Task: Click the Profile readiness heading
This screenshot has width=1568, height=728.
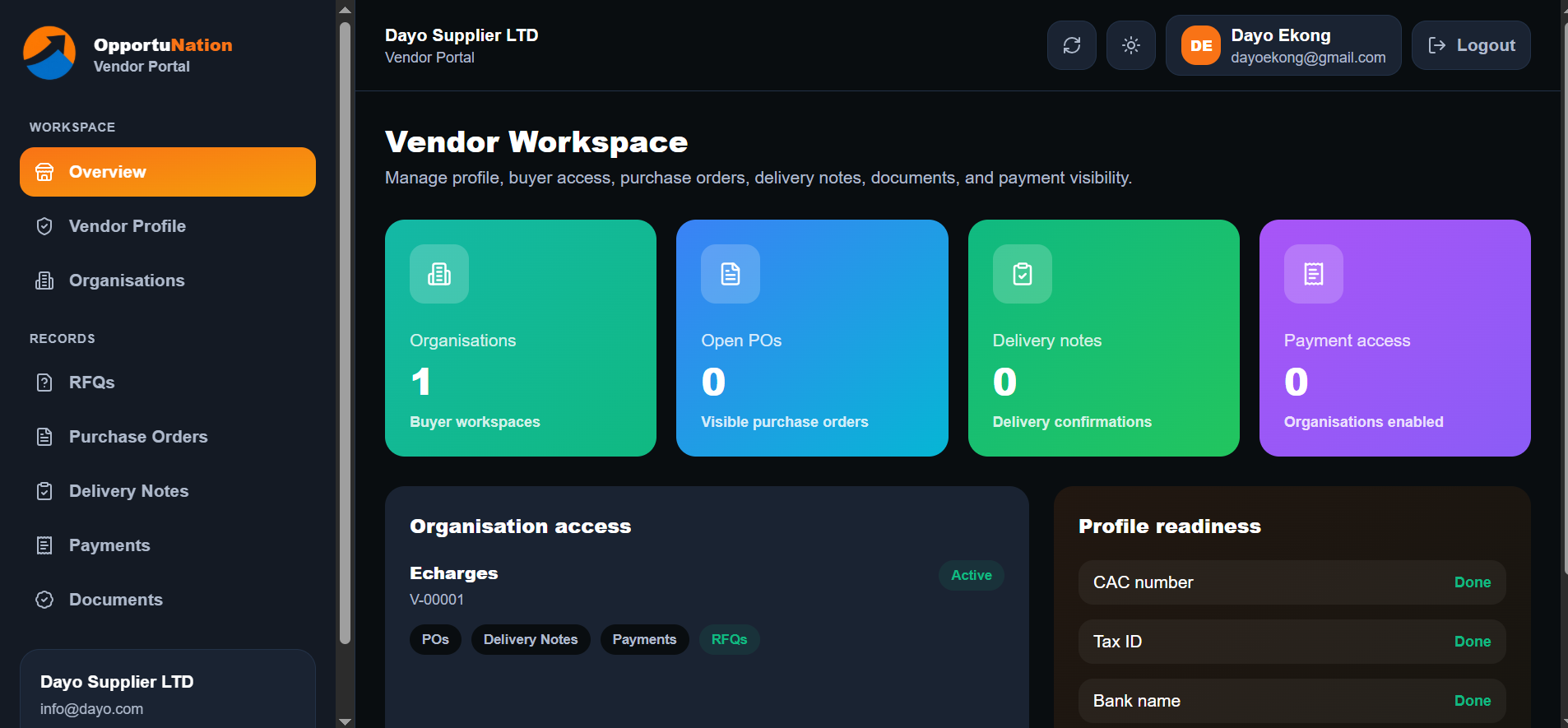Action: (1170, 526)
